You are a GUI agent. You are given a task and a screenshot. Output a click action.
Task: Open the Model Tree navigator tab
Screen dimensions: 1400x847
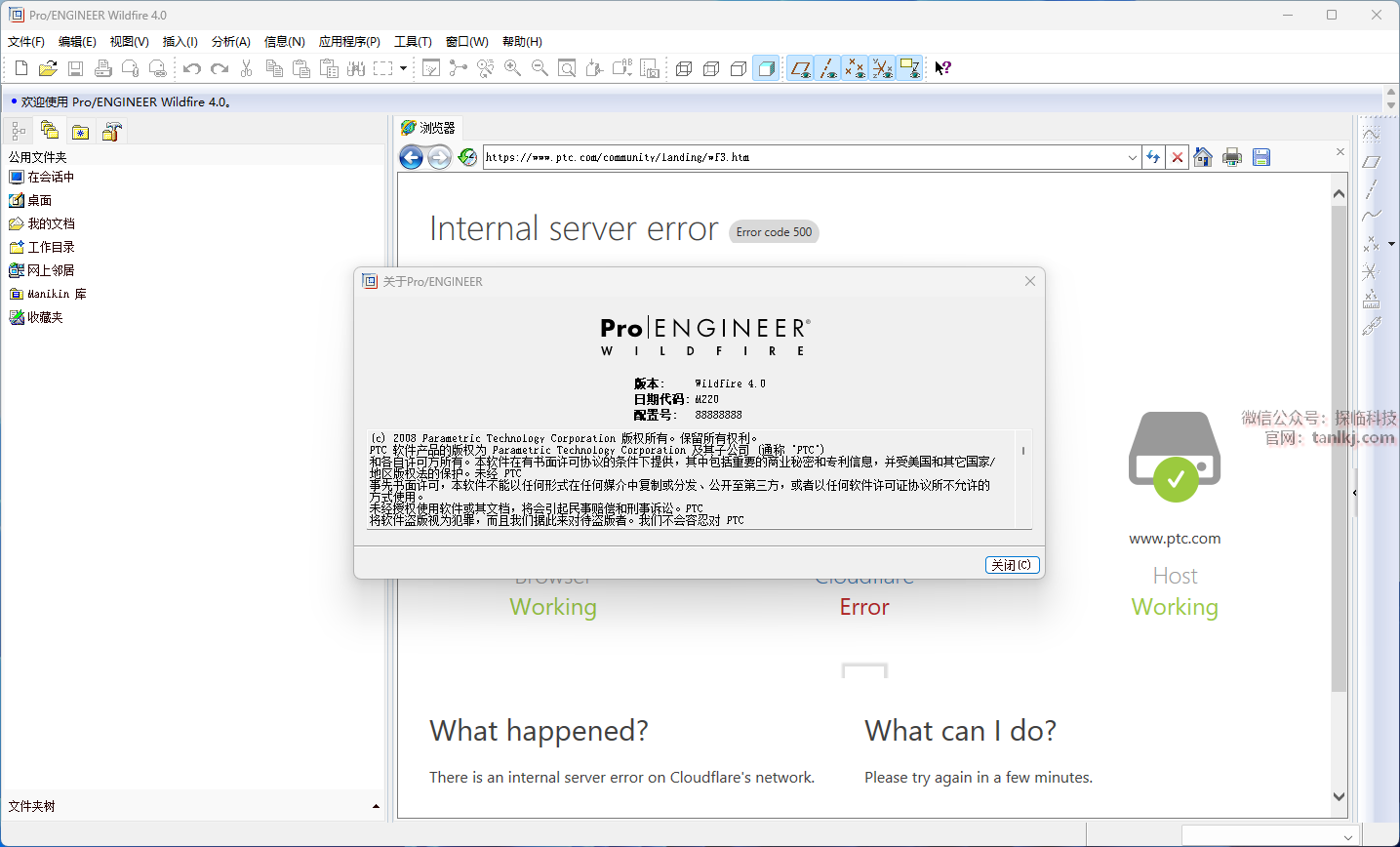pos(19,131)
